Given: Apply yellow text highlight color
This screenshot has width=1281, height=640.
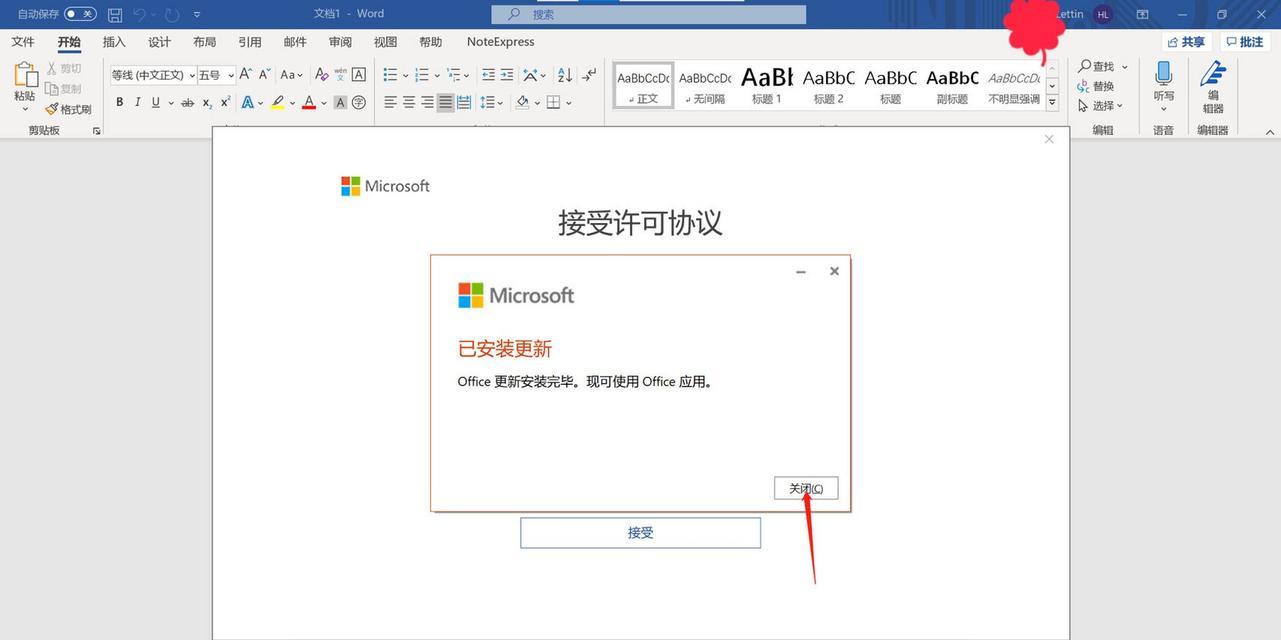Looking at the screenshot, I should point(278,102).
